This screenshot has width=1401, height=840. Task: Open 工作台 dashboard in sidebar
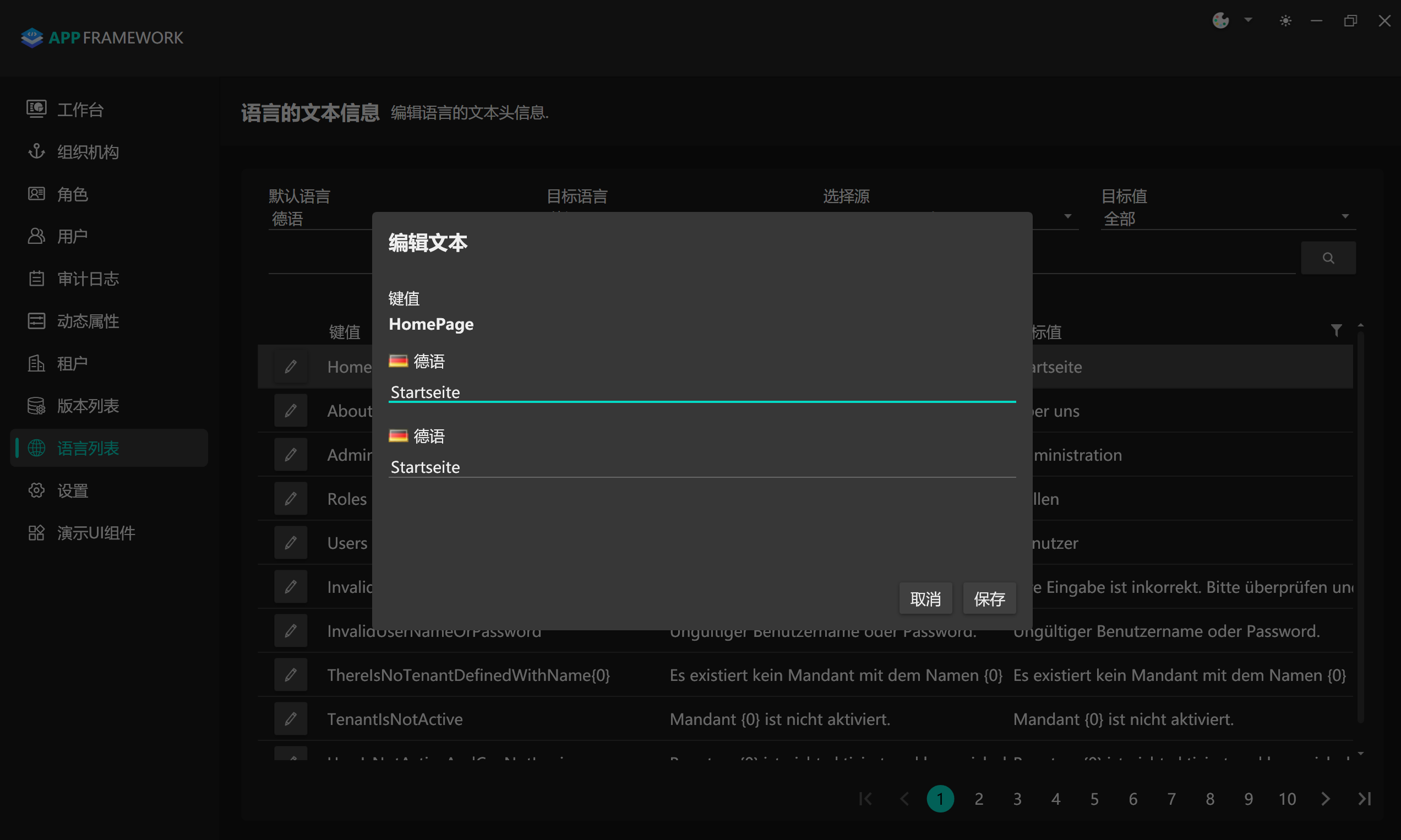click(80, 109)
